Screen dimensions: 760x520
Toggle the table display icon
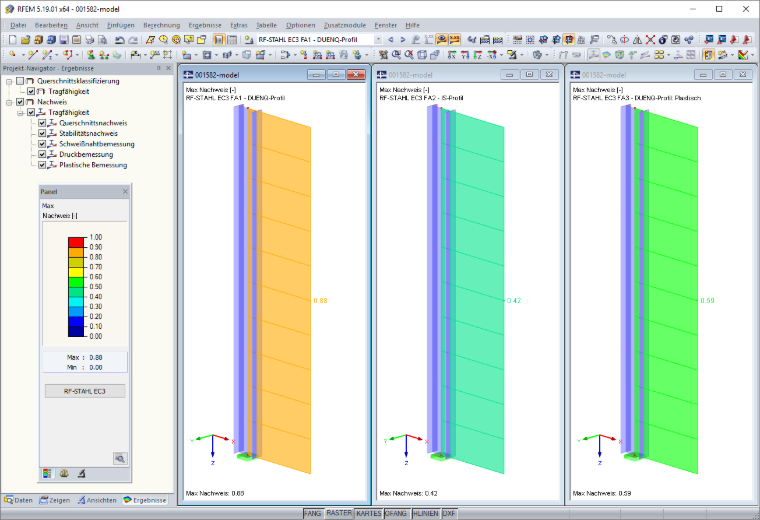point(232,40)
